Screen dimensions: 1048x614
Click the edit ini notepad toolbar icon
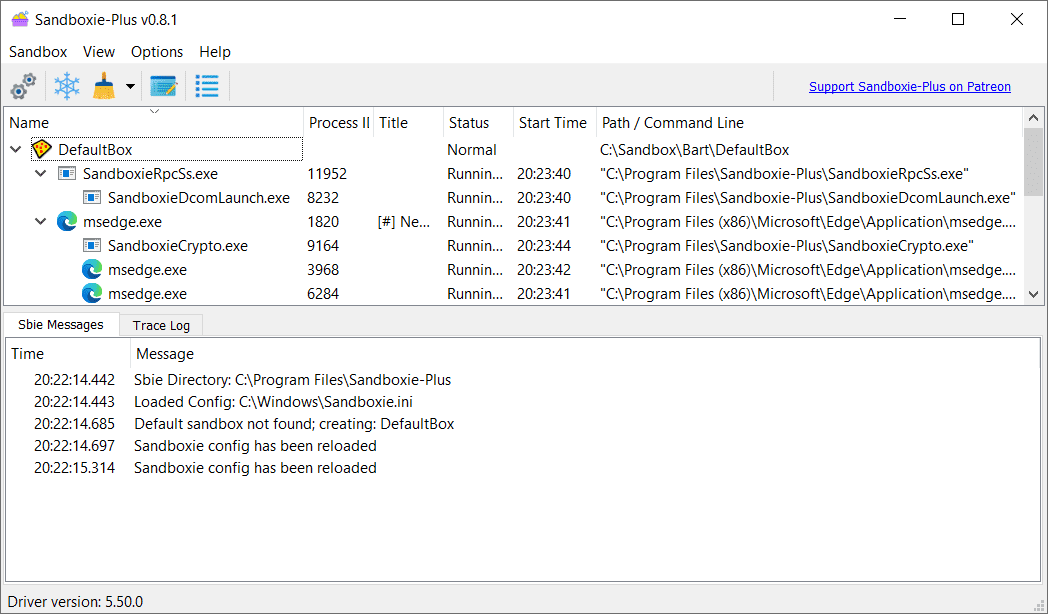(x=163, y=86)
